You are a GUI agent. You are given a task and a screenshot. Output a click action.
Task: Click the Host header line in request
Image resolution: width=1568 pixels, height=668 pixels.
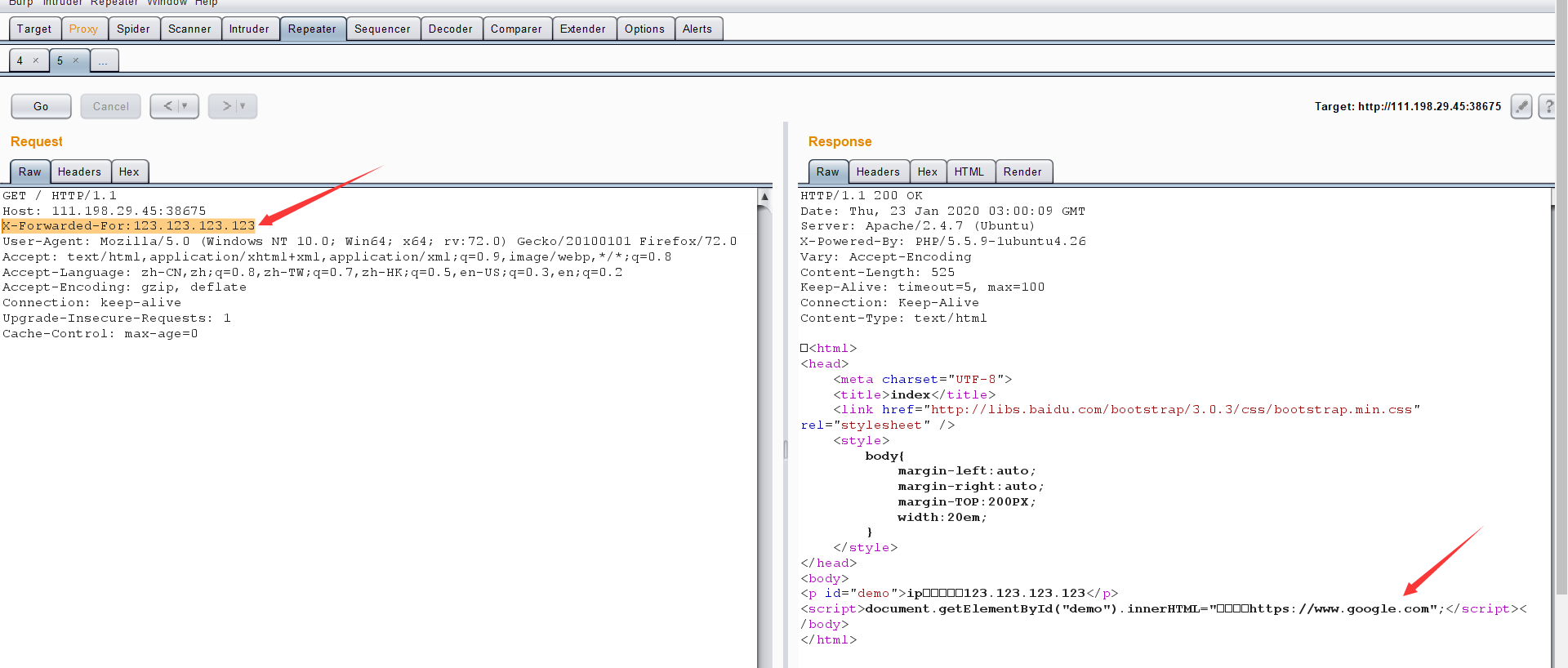105,211
